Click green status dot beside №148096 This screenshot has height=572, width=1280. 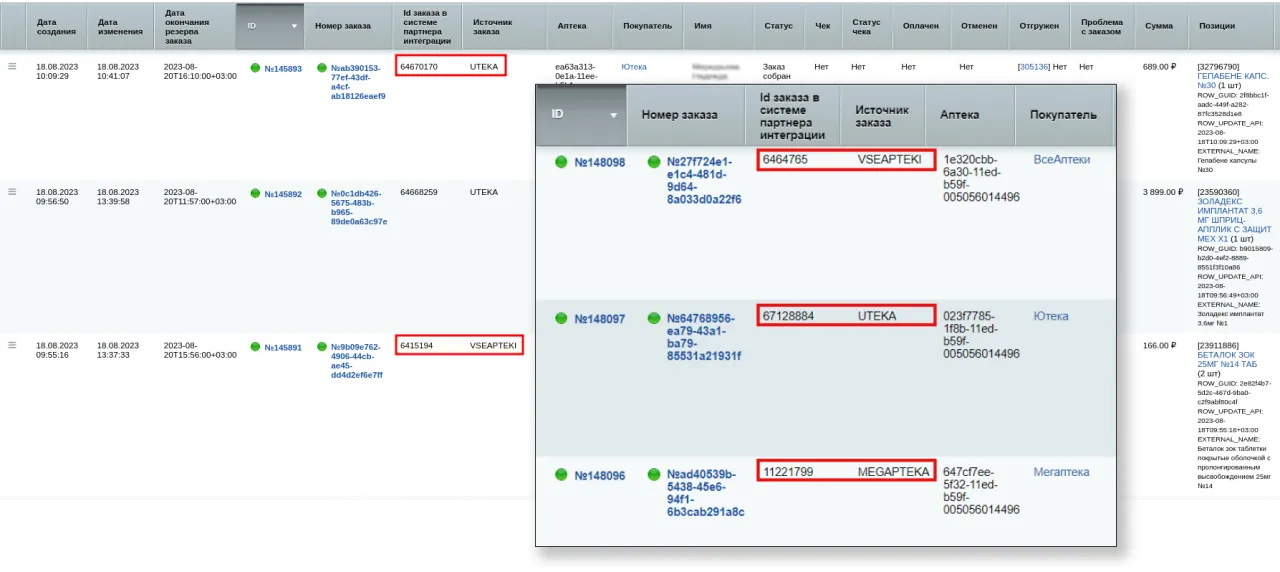[561, 474]
